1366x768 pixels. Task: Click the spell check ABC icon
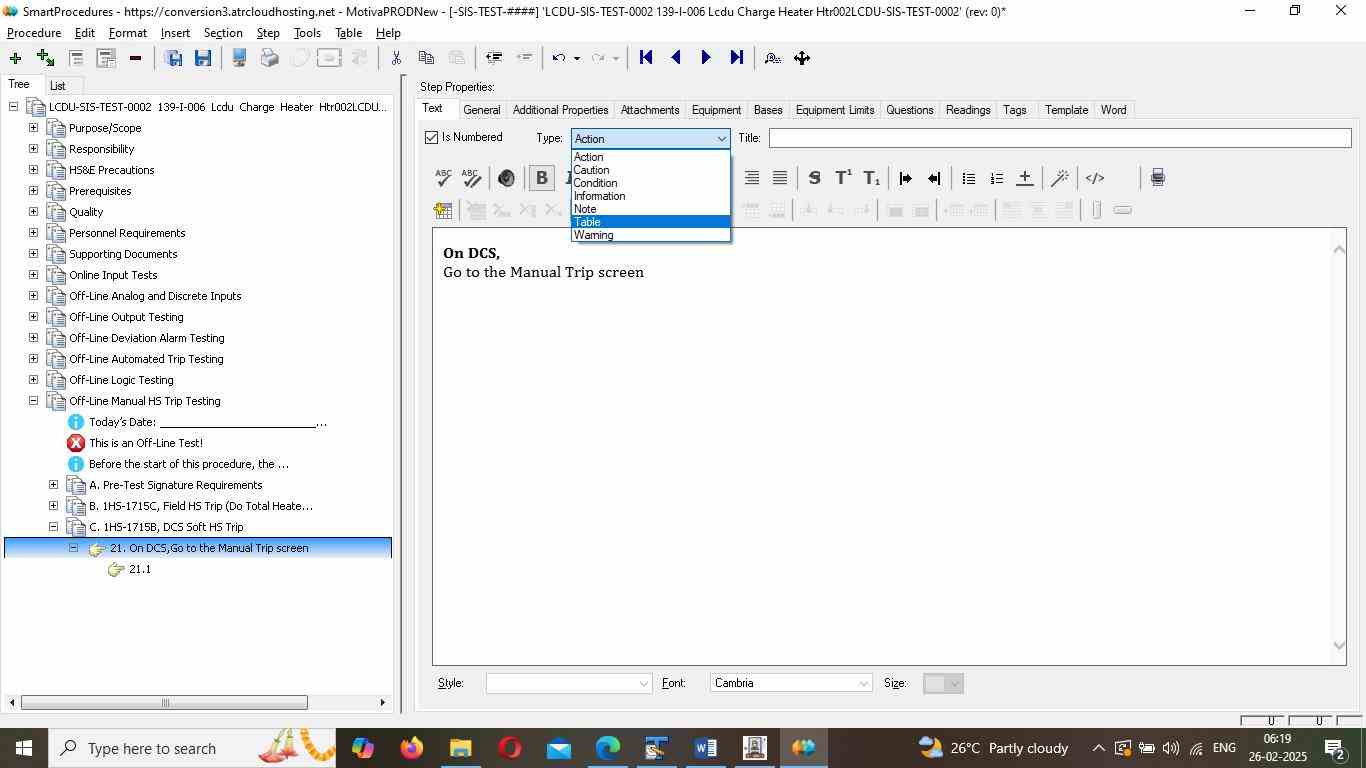coord(443,178)
